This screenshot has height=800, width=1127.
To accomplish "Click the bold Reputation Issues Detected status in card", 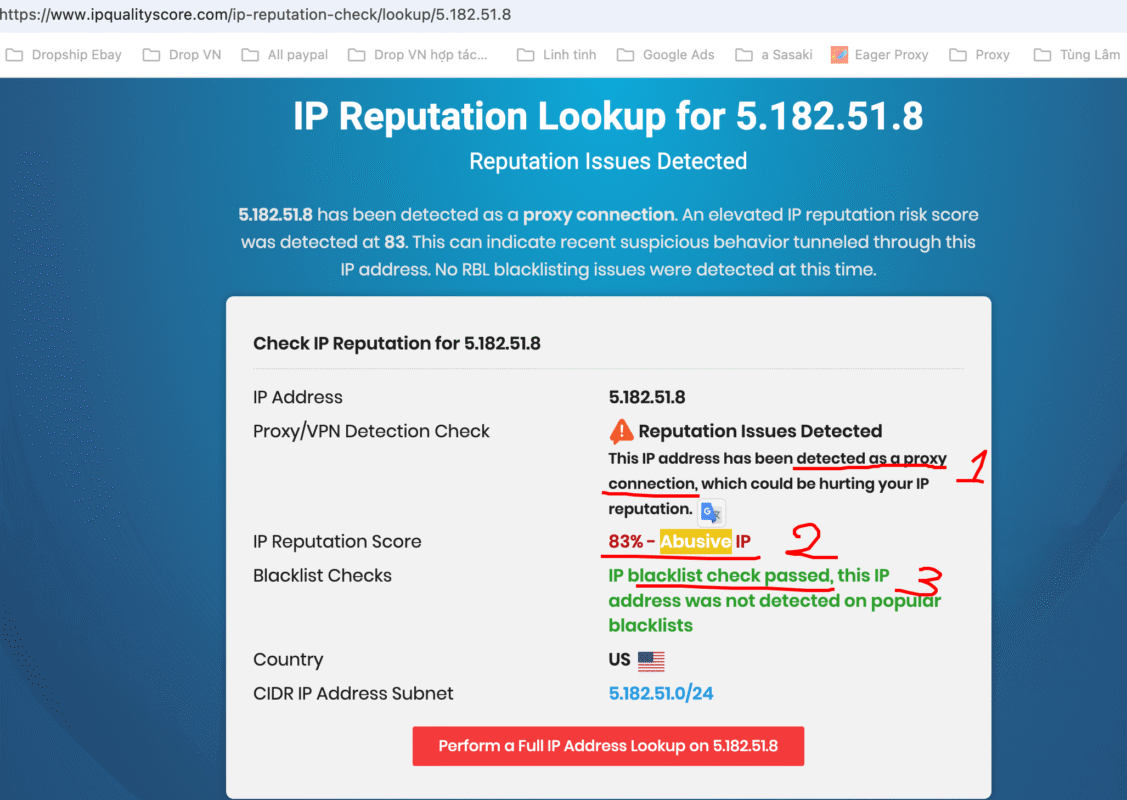I will pos(760,431).
